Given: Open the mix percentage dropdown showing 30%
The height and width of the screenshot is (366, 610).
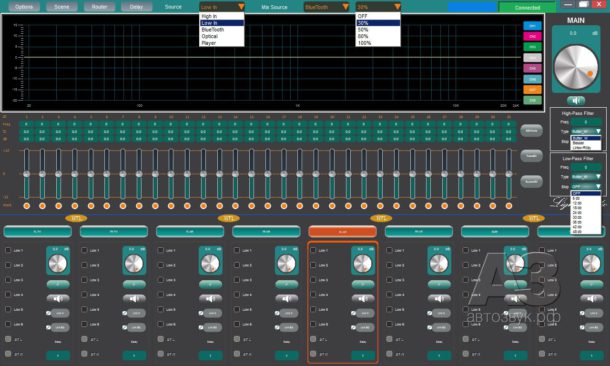Looking at the screenshot, I should pos(378,7).
